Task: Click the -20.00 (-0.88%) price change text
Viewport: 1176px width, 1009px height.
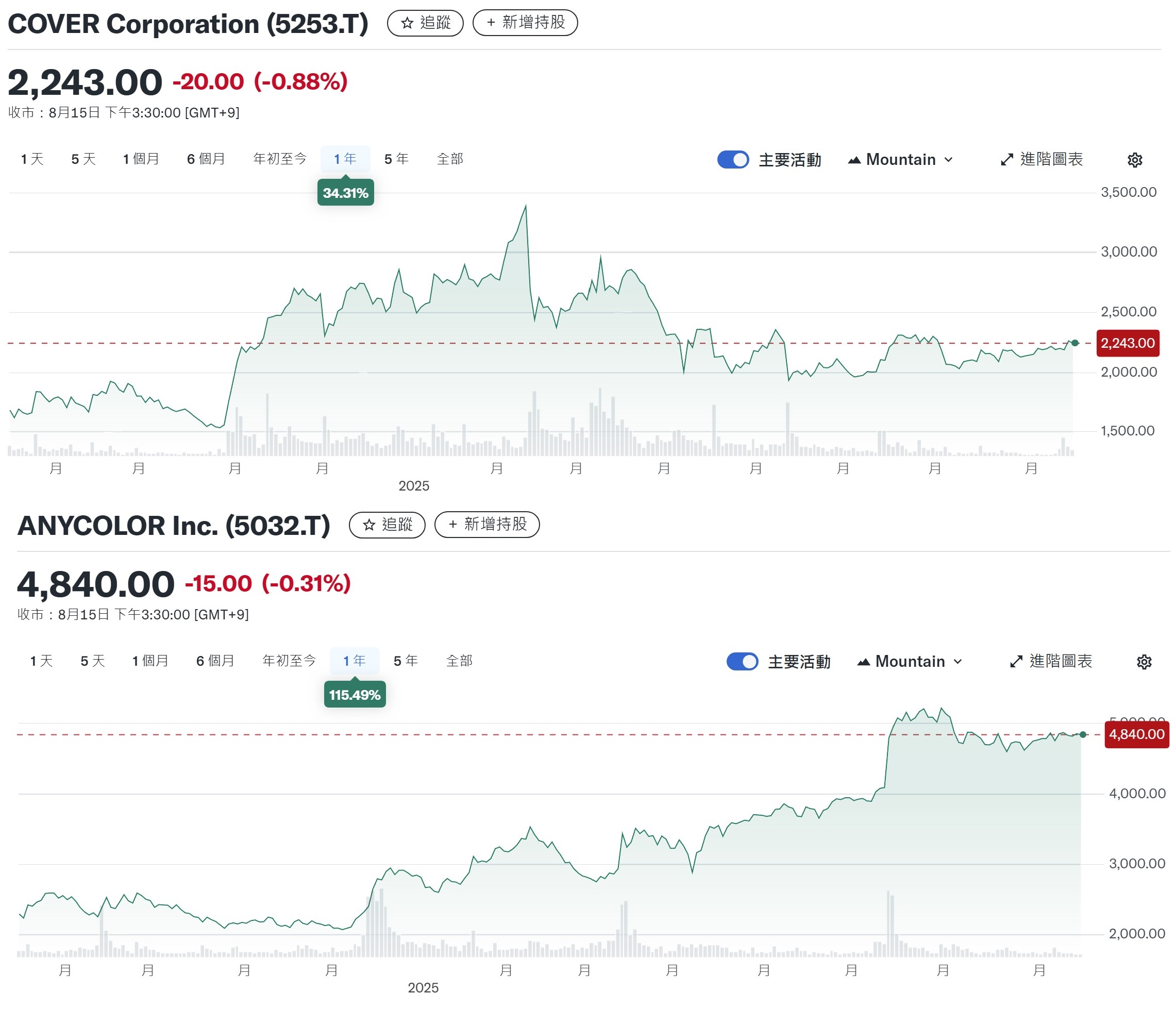Action: point(260,82)
